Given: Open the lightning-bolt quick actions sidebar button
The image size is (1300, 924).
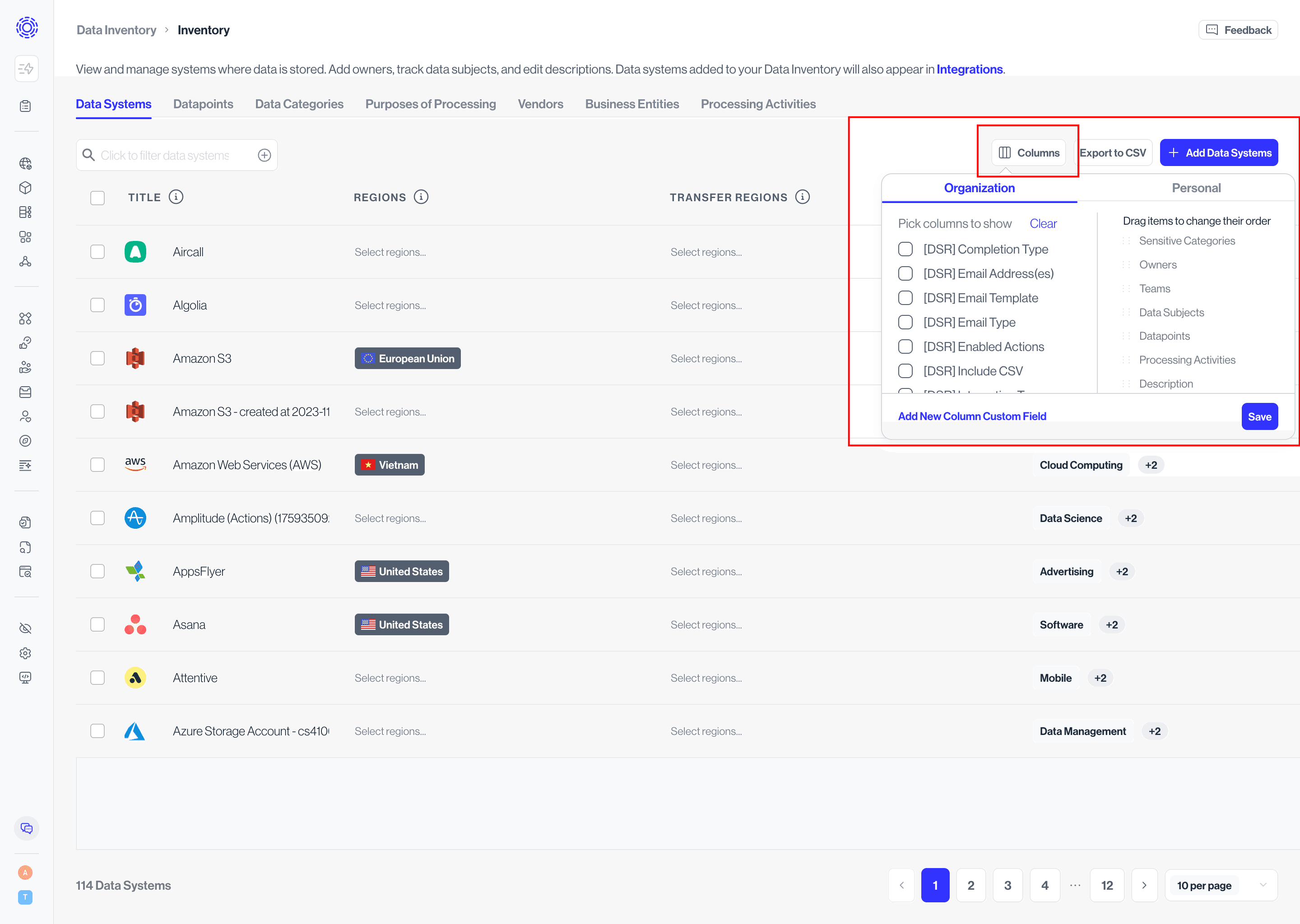Looking at the screenshot, I should [26, 69].
